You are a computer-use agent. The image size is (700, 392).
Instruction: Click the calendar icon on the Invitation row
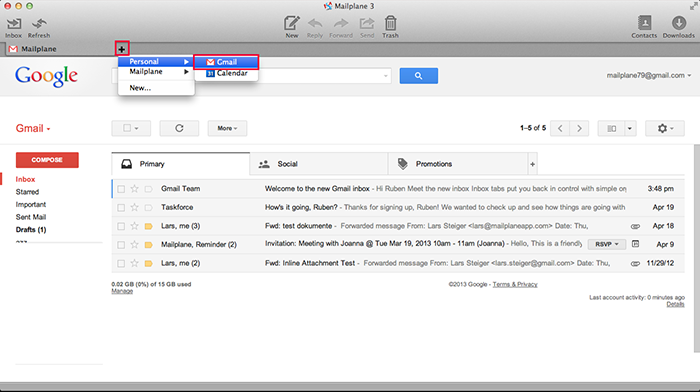coord(635,244)
